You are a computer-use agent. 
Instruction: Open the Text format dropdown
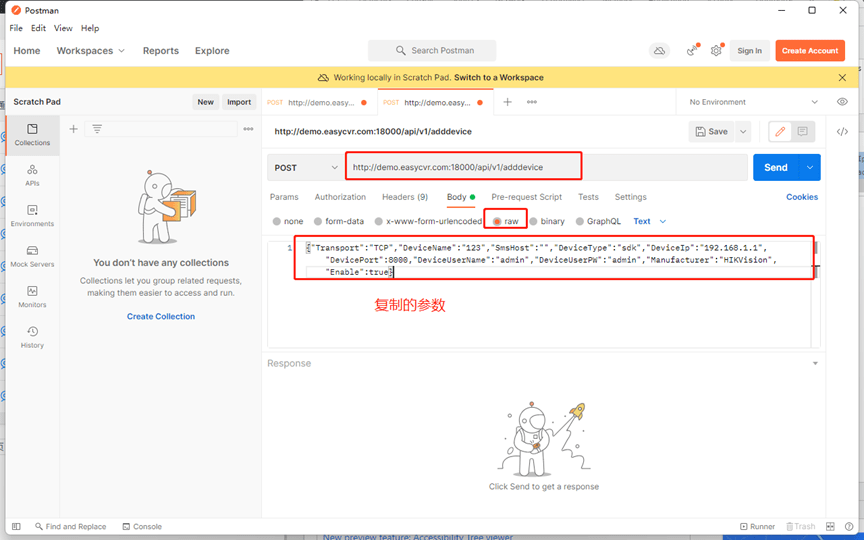pyautogui.click(x=650, y=222)
